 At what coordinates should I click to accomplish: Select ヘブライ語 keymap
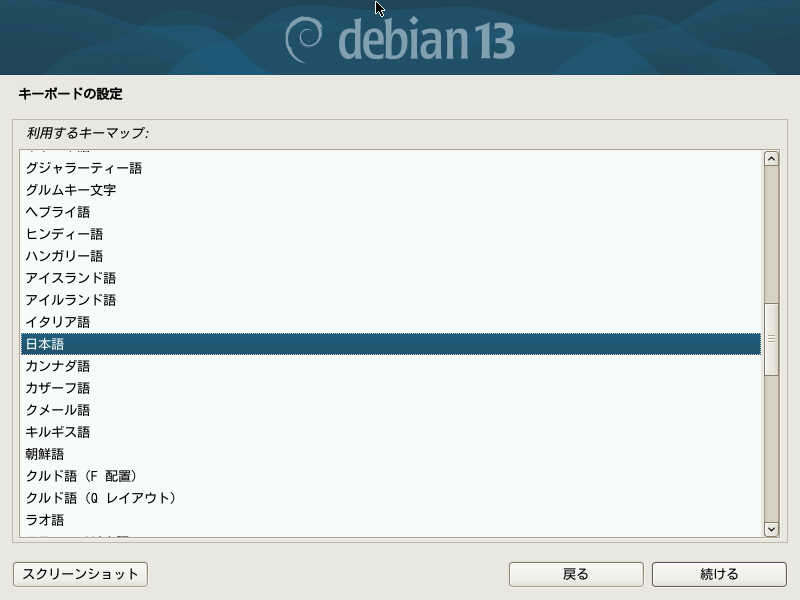391,212
